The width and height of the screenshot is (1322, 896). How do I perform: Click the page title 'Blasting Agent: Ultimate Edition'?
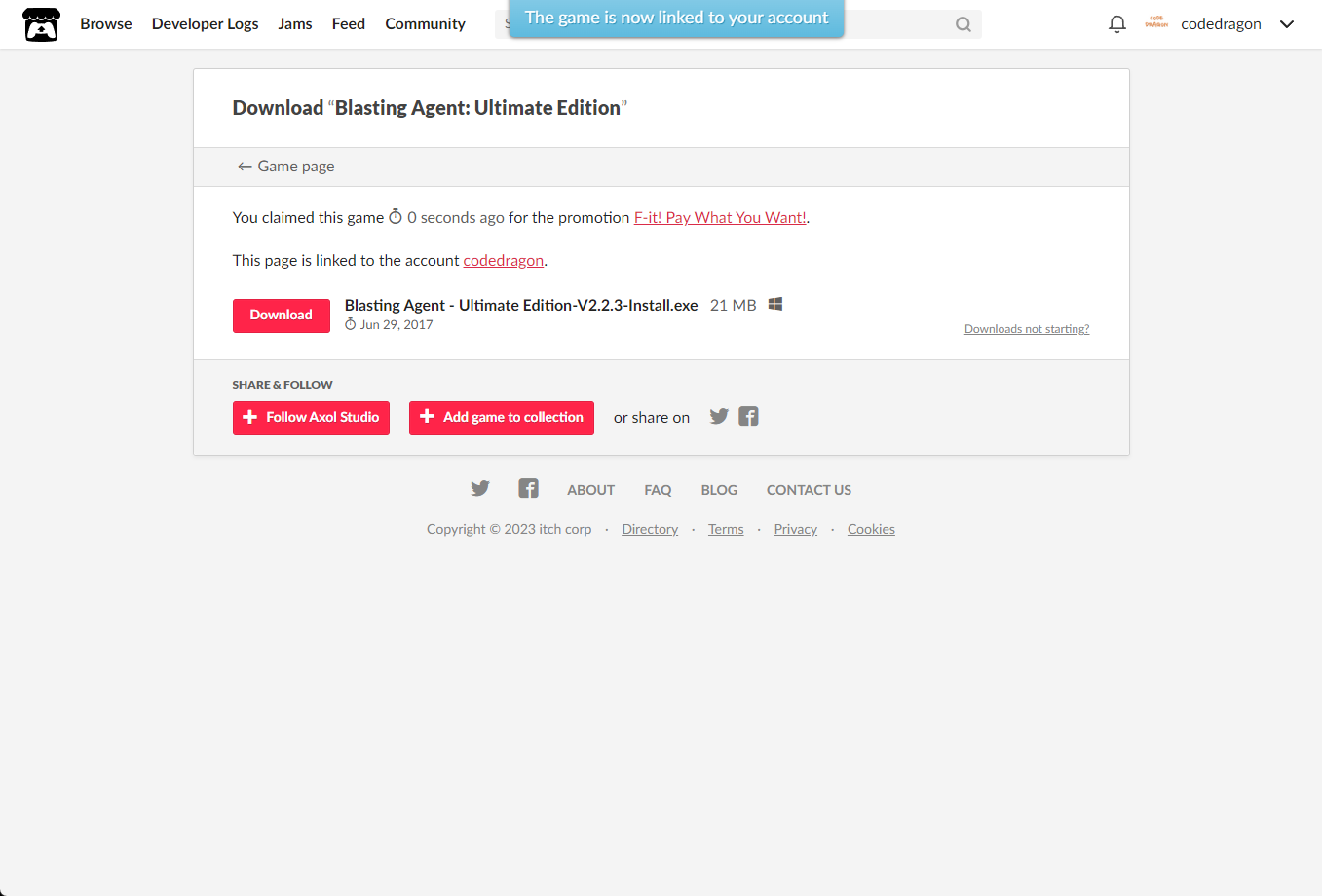coord(477,108)
